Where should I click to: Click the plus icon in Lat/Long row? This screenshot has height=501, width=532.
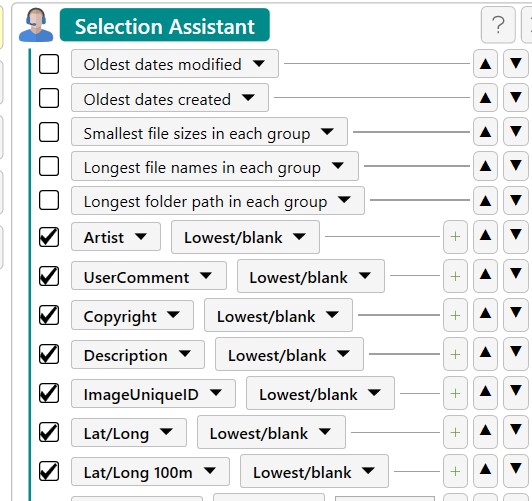click(x=455, y=432)
